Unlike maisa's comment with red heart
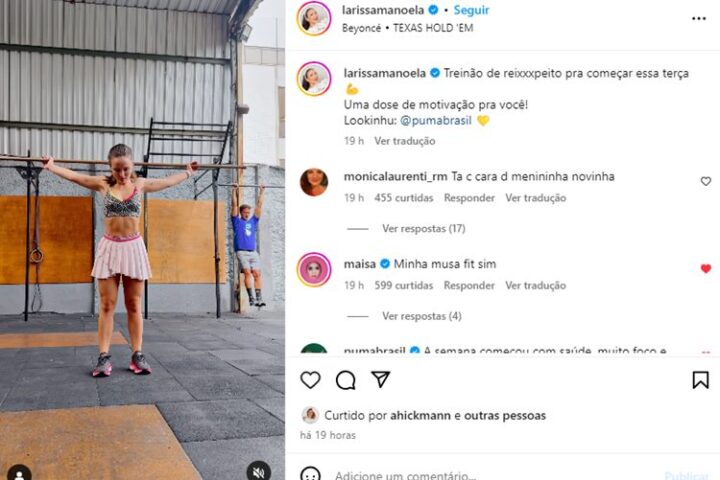The height and width of the screenshot is (480, 720). pos(706,269)
